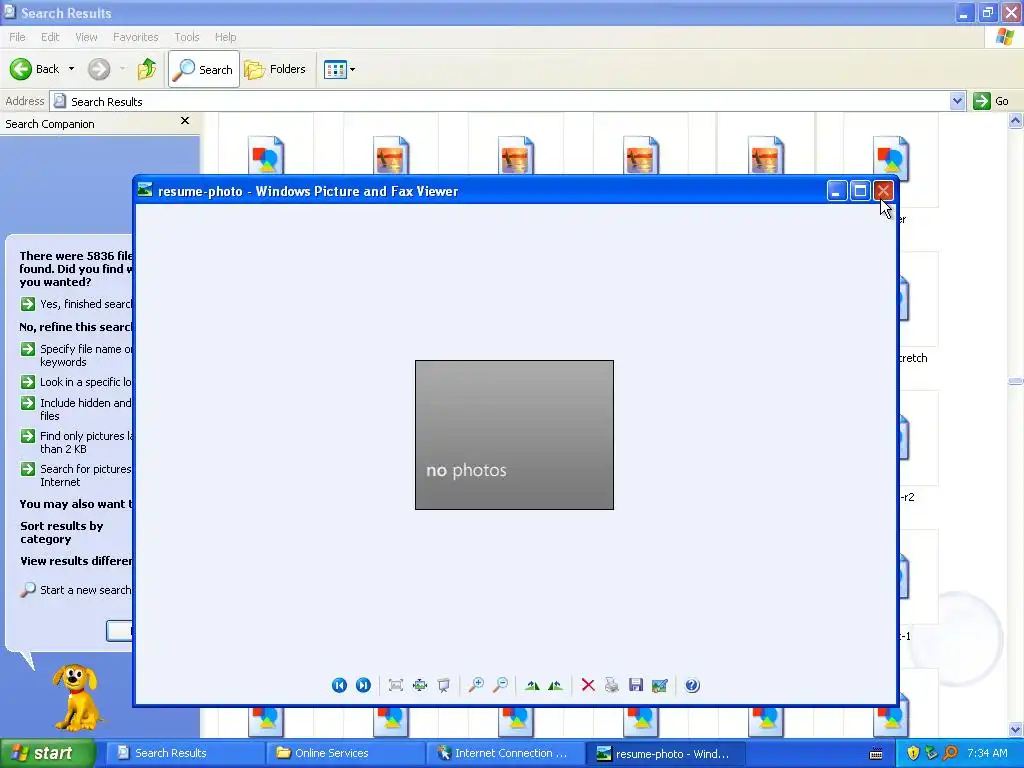This screenshot has width=1024, height=768.
Task: Switch to Online Services taskbar button
Action: (345, 753)
